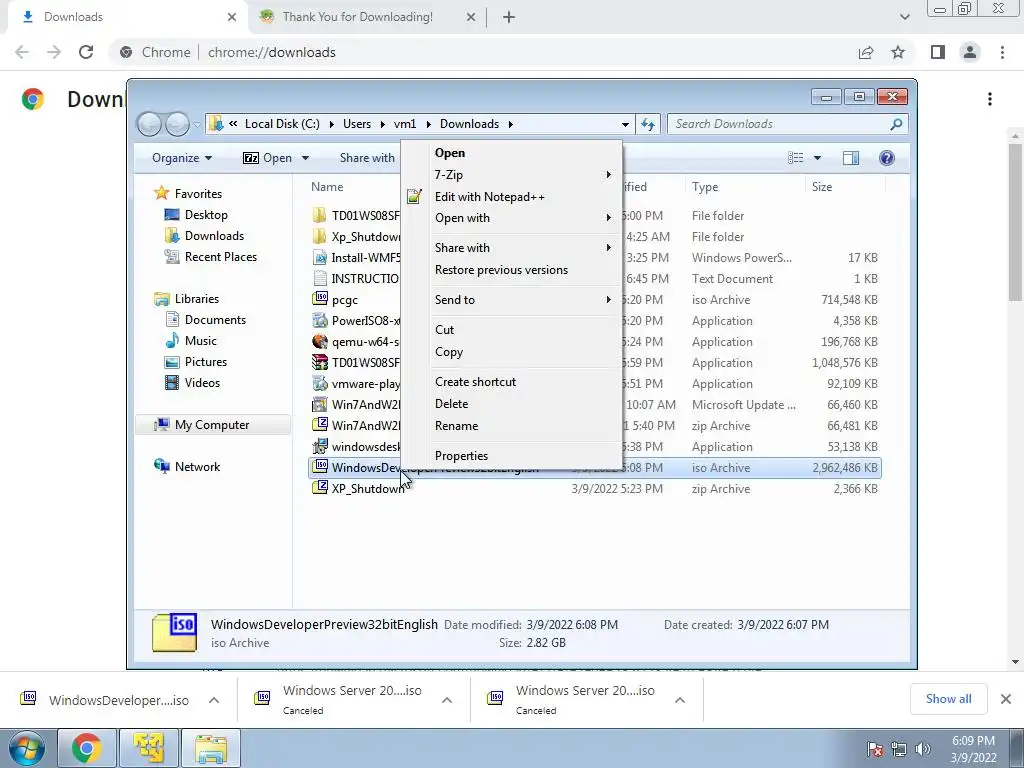Choose Delete in context menu
1024x768 pixels.
point(451,404)
